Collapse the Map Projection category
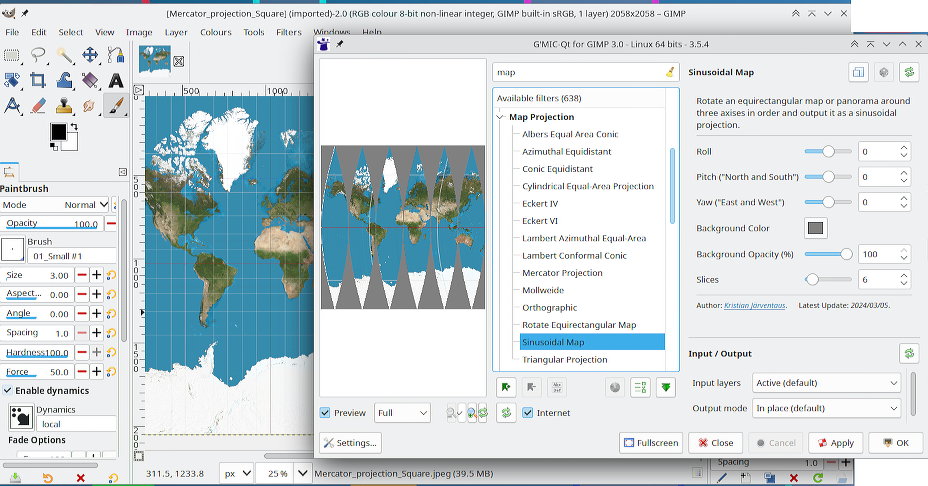This screenshot has width=928, height=486. (500, 117)
